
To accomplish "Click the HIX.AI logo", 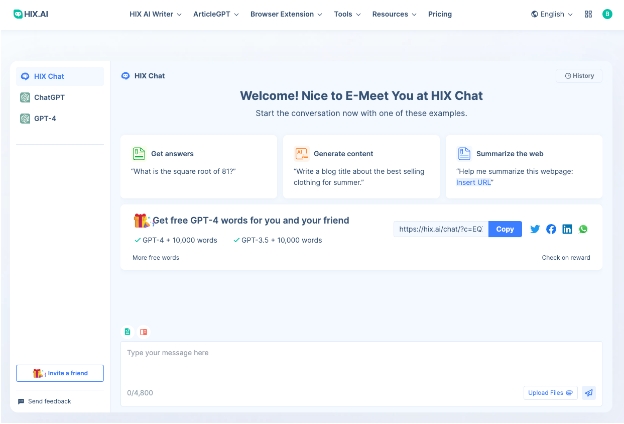I will point(31,14).
